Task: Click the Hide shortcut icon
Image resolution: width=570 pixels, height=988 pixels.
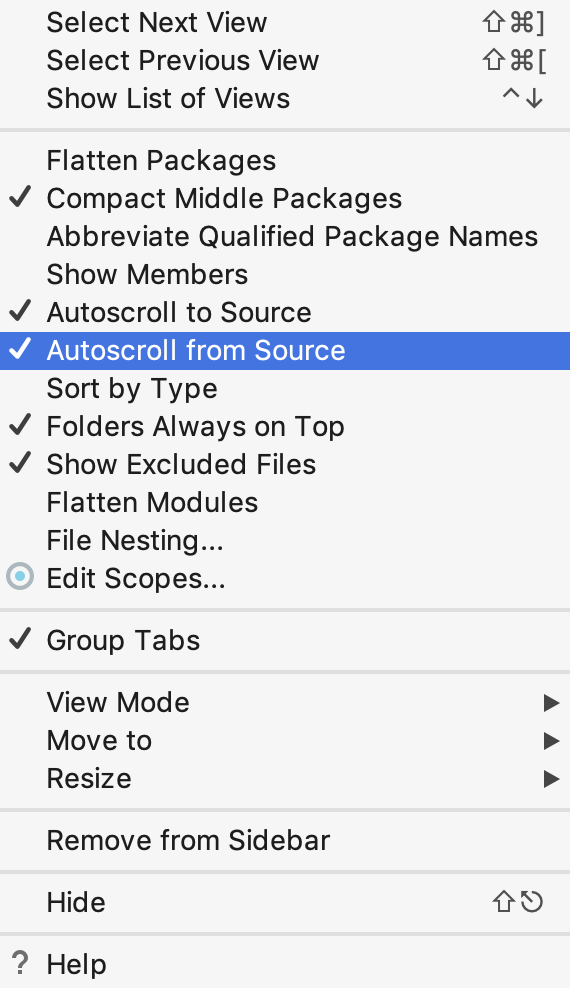Action: coord(518,902)
